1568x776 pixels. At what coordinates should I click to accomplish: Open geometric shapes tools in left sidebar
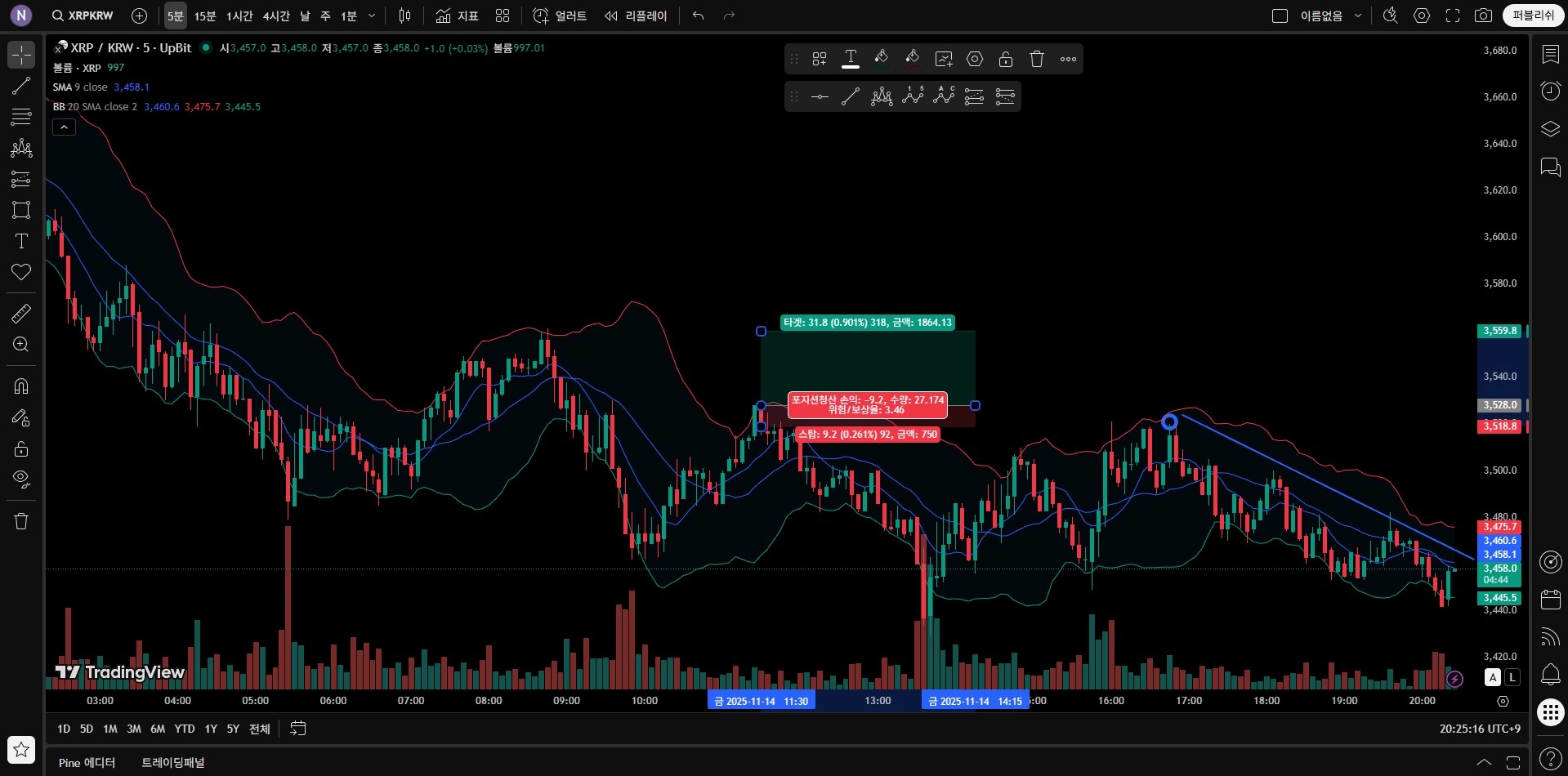coord(21,210)
